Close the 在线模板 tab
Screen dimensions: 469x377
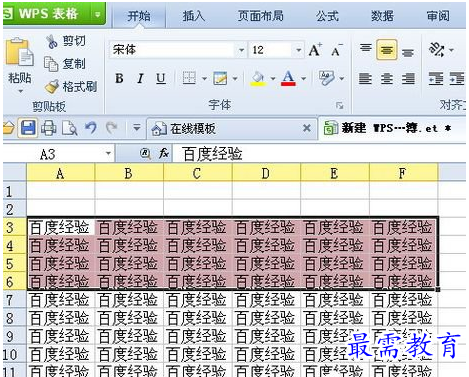click(307, 128)
